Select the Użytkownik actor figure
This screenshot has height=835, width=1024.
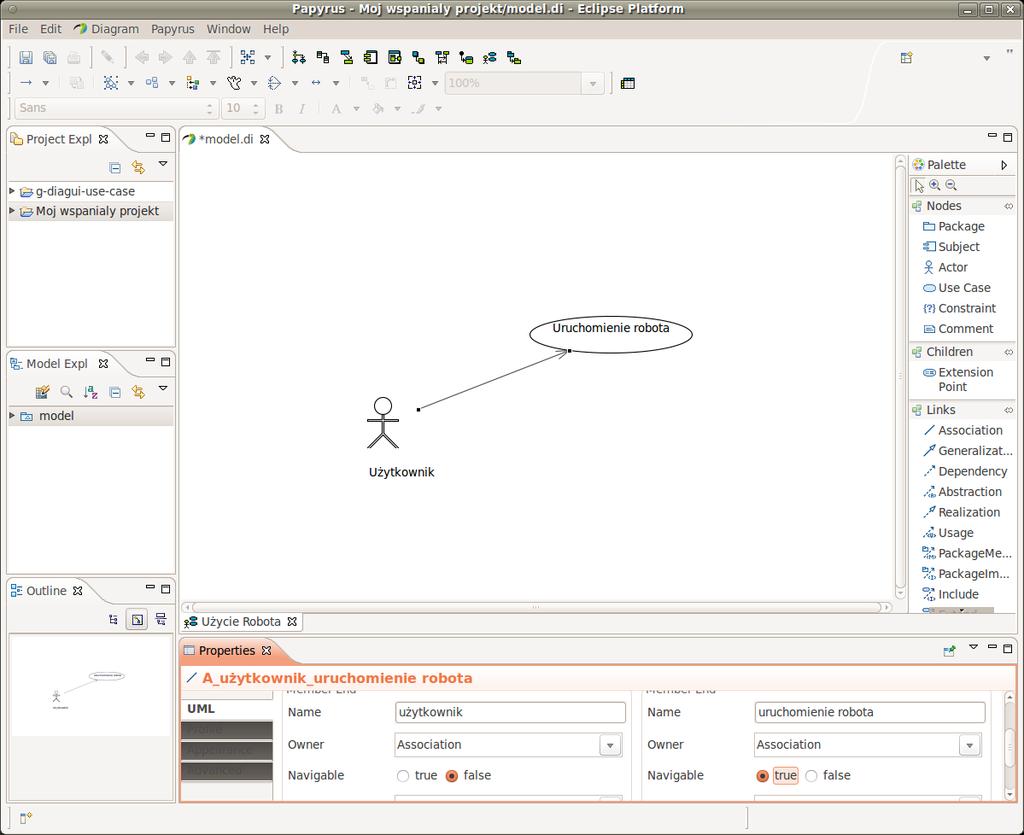383,423
